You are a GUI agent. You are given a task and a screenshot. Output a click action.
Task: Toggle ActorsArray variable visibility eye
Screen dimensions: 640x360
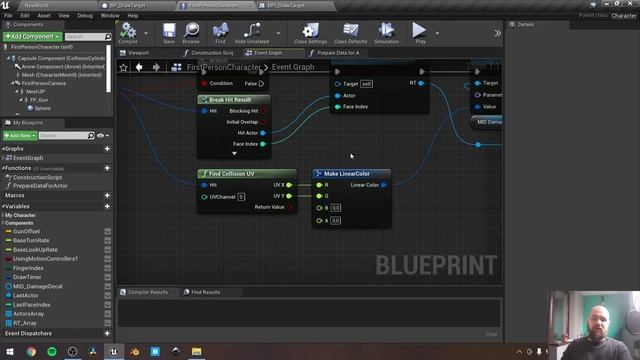point(108,314)
